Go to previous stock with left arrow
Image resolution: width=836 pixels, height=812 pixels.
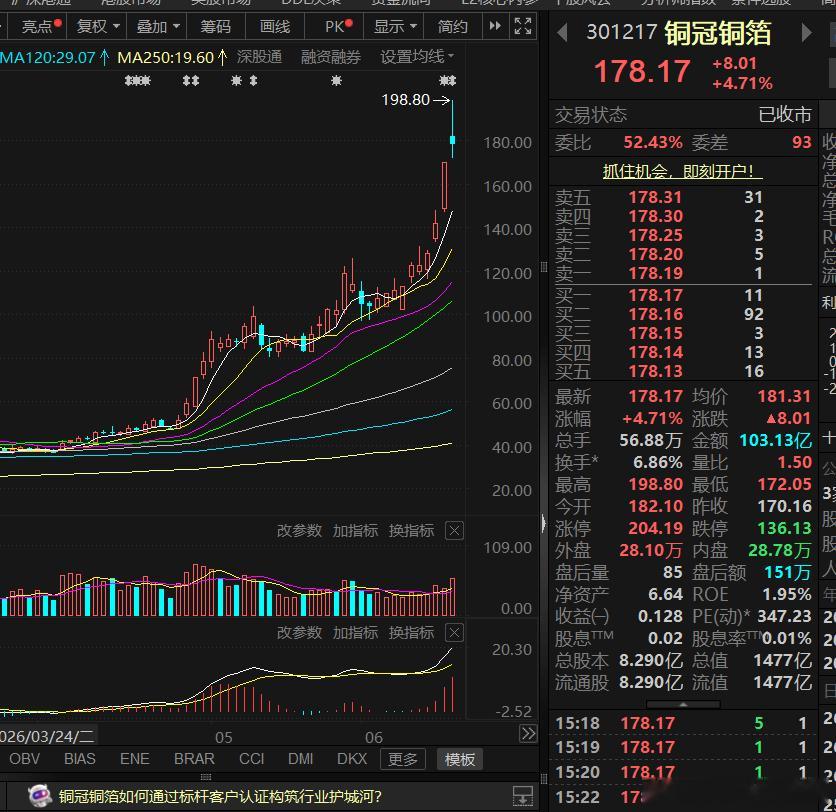click(x=561, y=33)
